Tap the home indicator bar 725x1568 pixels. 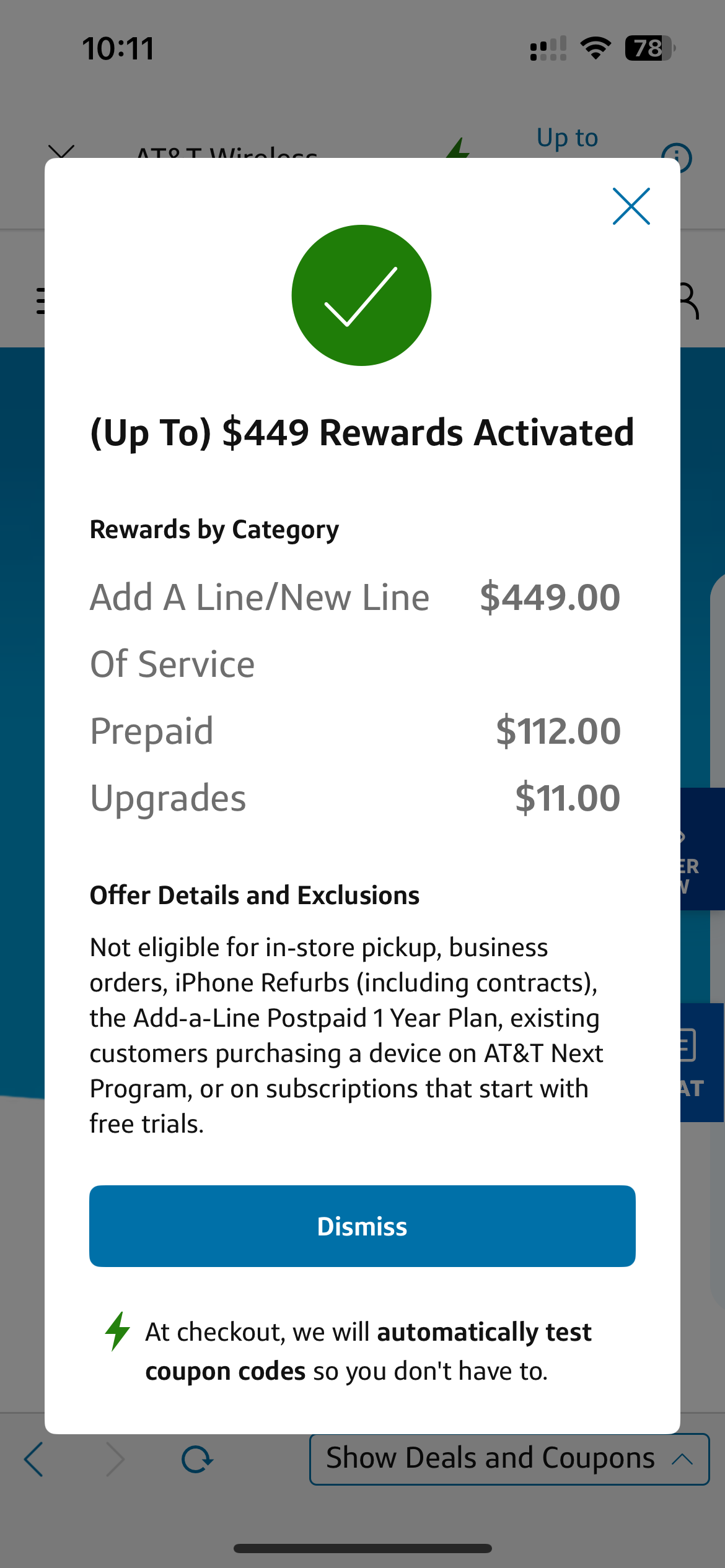click(x=362, y=1548)
